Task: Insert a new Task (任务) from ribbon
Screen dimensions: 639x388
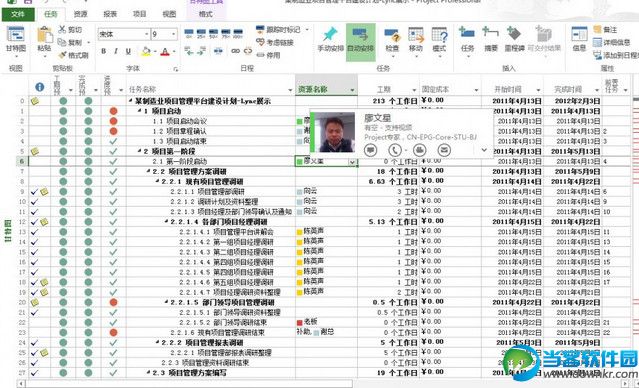Action: (x=467, y=40)
